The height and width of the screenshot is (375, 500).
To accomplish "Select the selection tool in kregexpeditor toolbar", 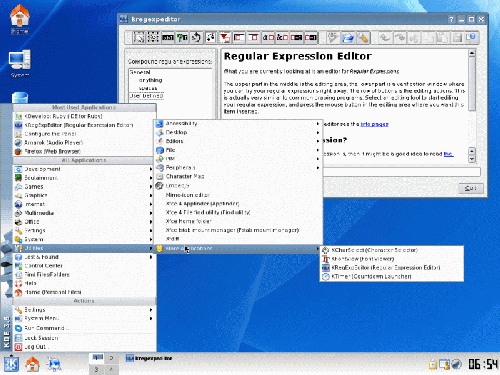I will 139,37.
